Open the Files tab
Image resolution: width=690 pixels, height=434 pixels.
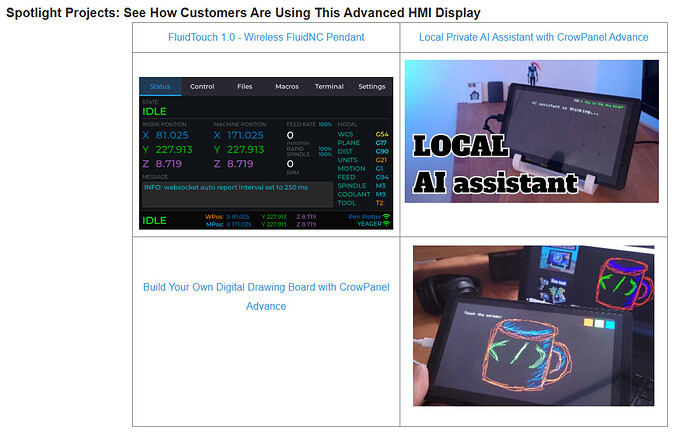click(245, 87)
